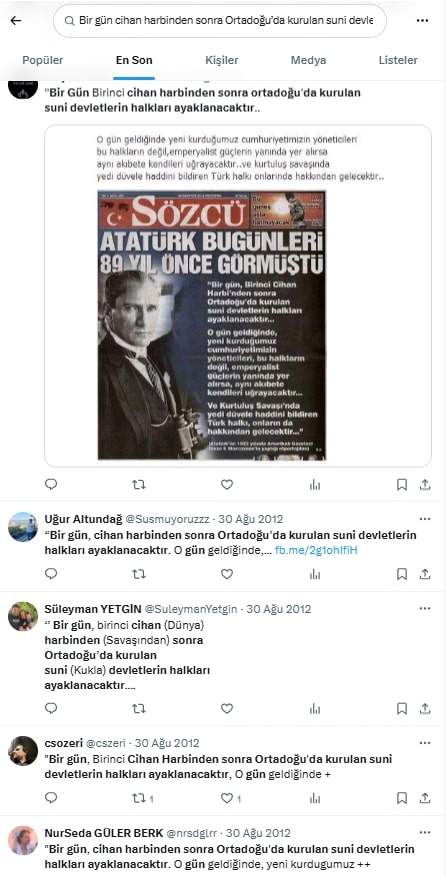Share the Sözcü newspaper image tweet
Image resolution: width=447 pixels, height=877 pixels.
[425, 484]
